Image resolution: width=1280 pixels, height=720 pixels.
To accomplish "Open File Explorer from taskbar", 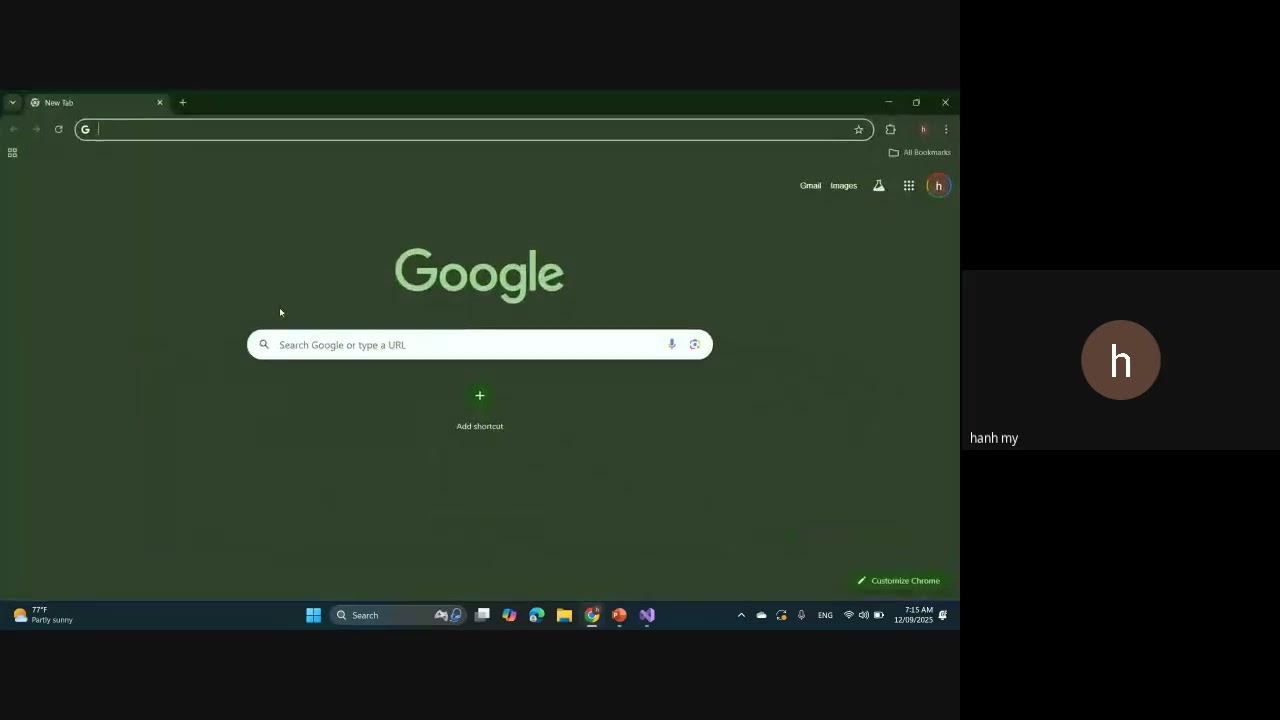I will pos(564,615).
